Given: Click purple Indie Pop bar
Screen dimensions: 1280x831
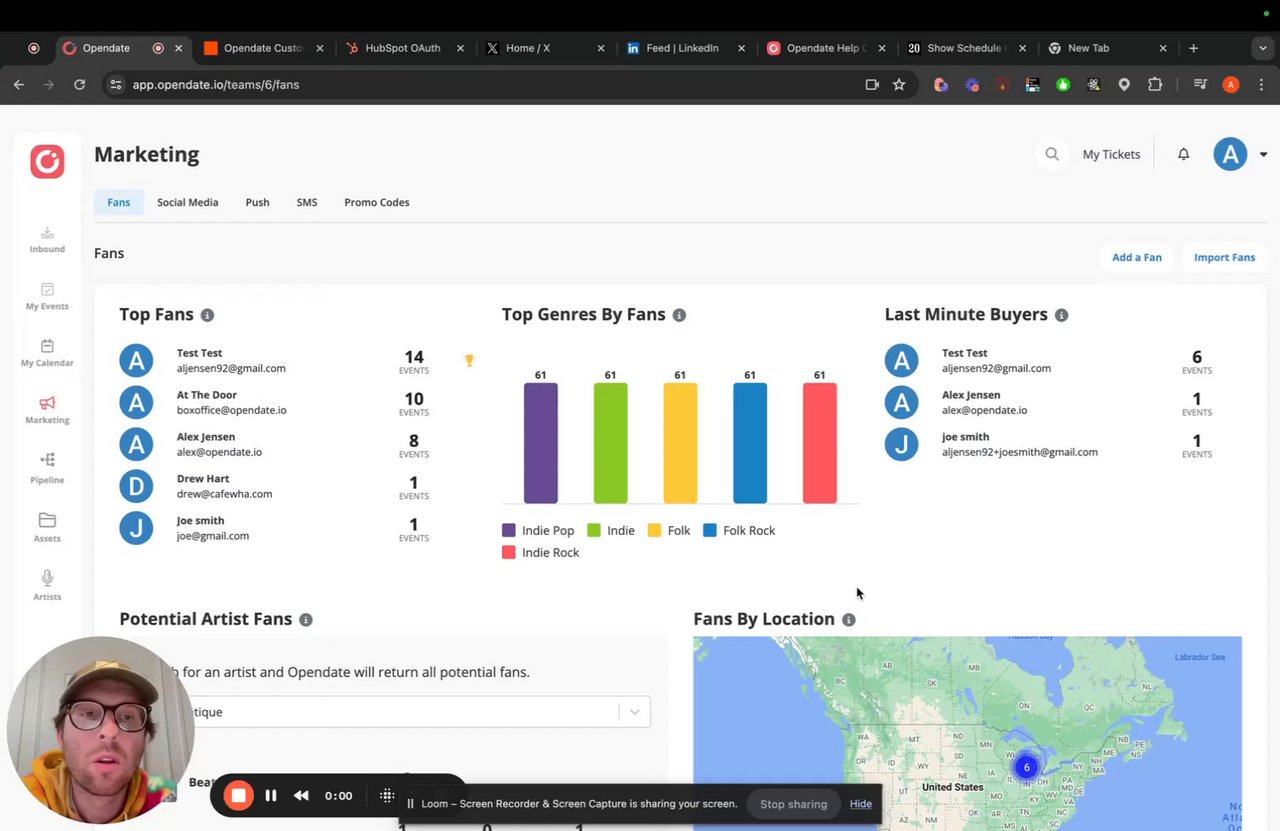Looking at the screenshot, I should tap(541, 443).
